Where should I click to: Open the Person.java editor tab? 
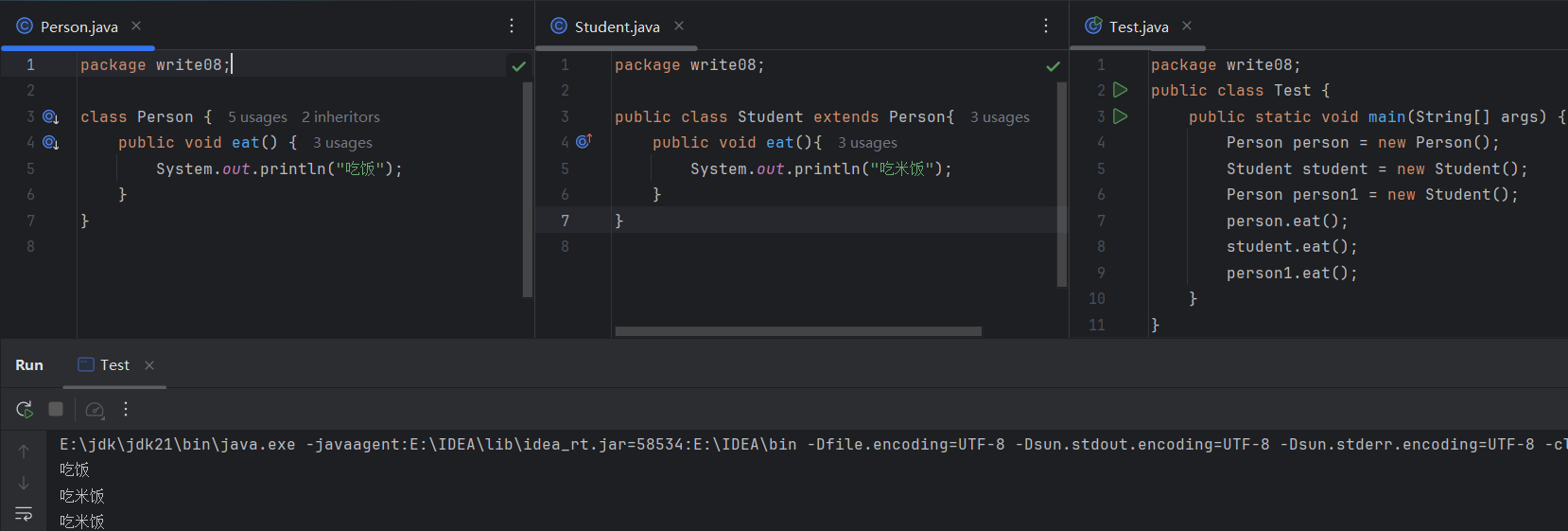point(79,27)
